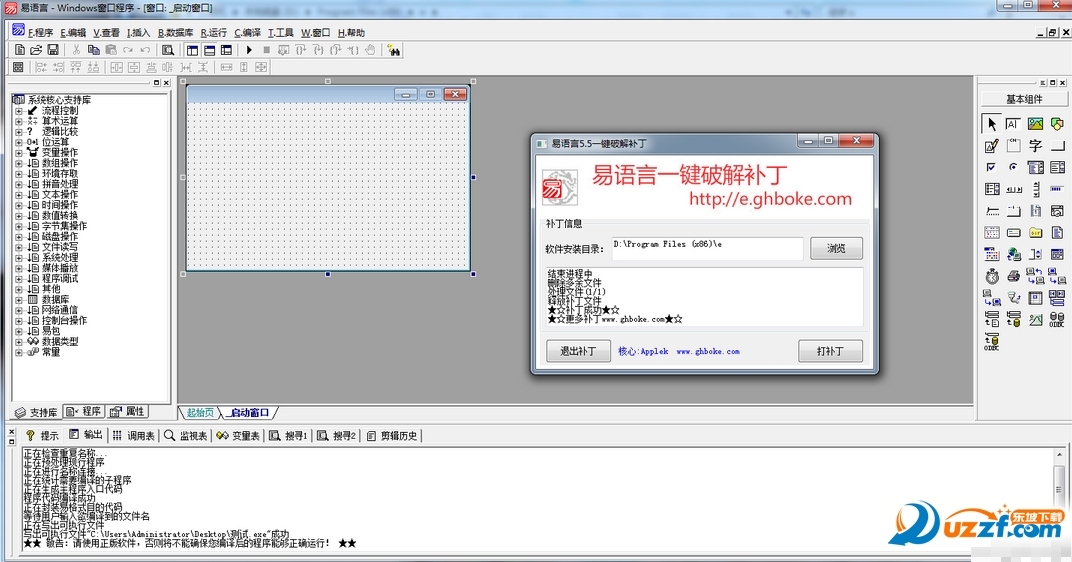
Task: Click the Paste clipboard icon
Action: [111, 50]
